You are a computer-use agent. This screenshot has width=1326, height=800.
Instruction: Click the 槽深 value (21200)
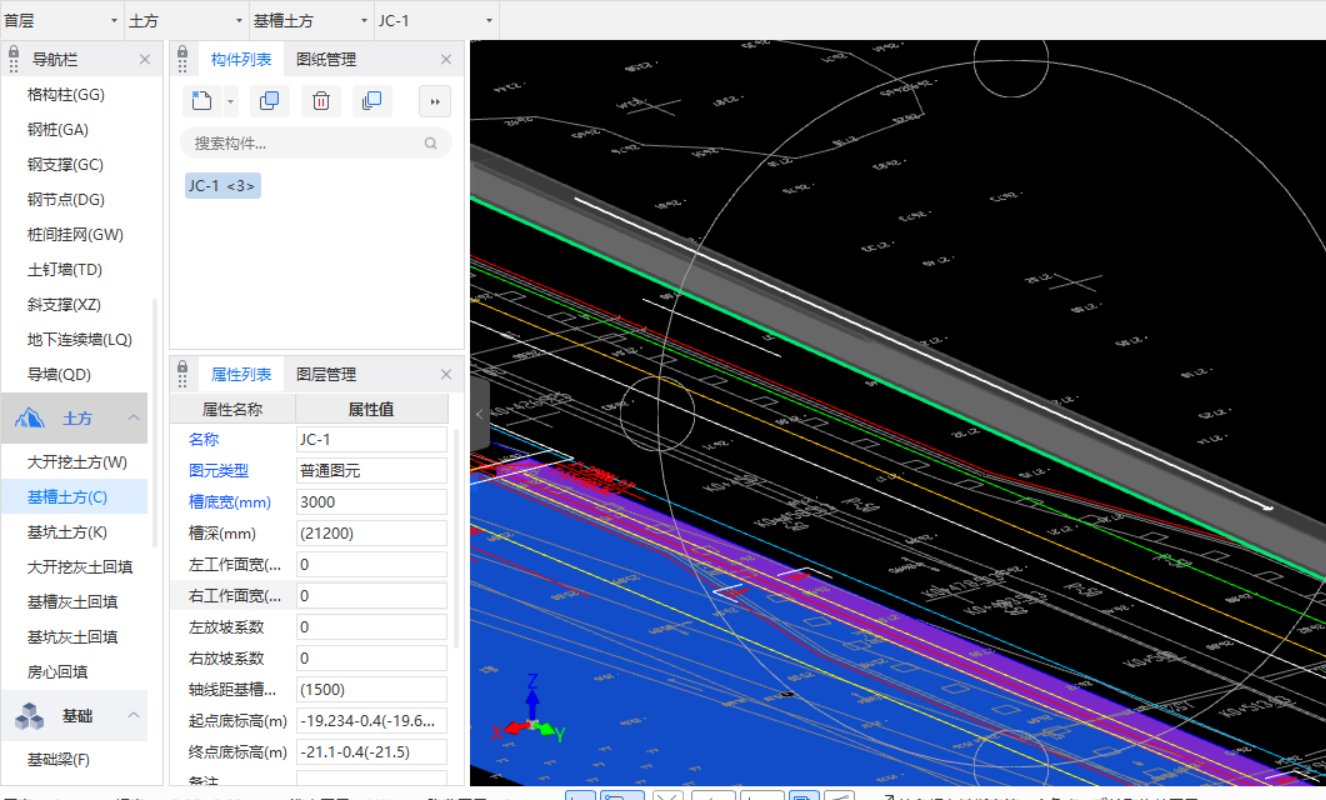[371, 533]
